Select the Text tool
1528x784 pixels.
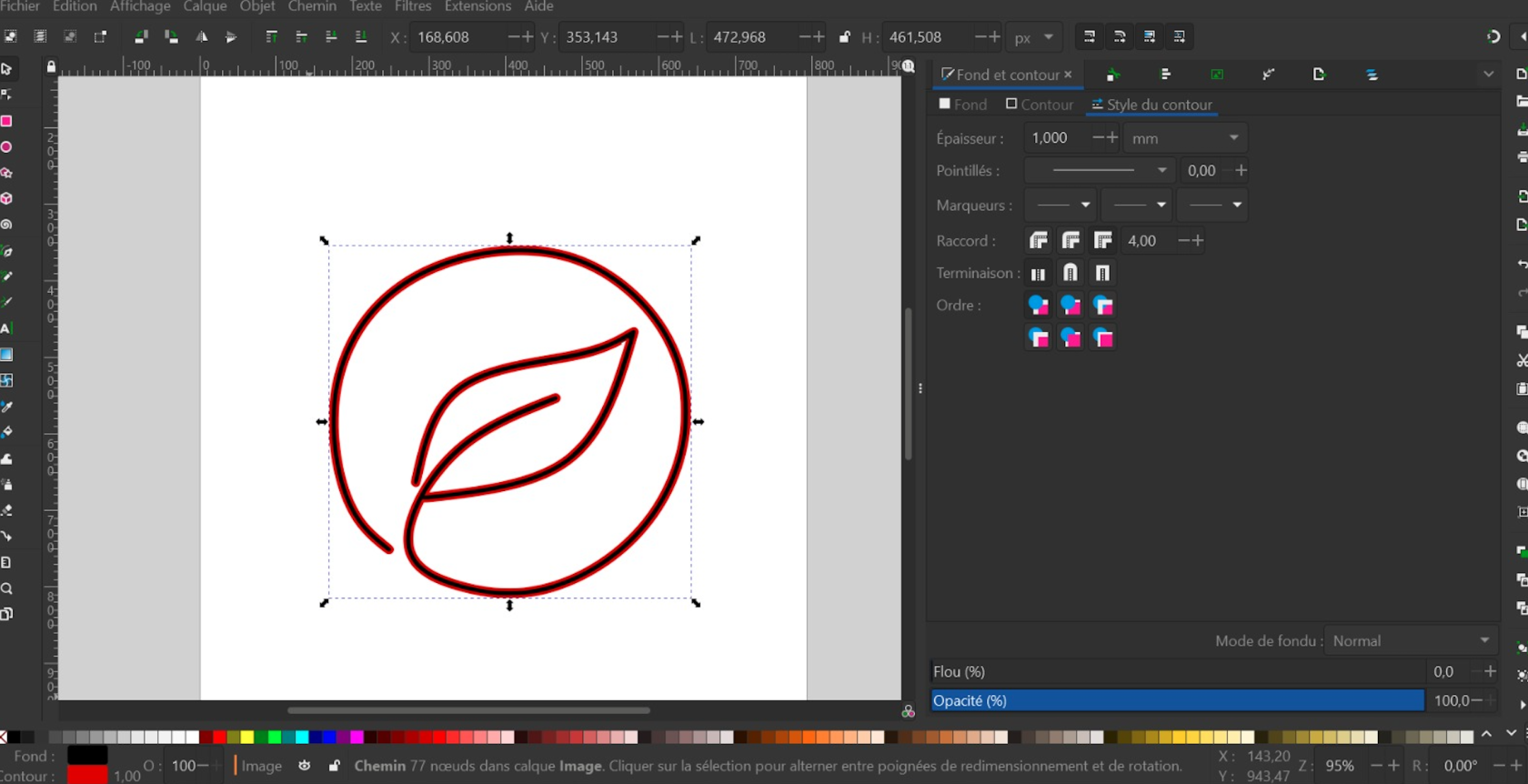6,328
